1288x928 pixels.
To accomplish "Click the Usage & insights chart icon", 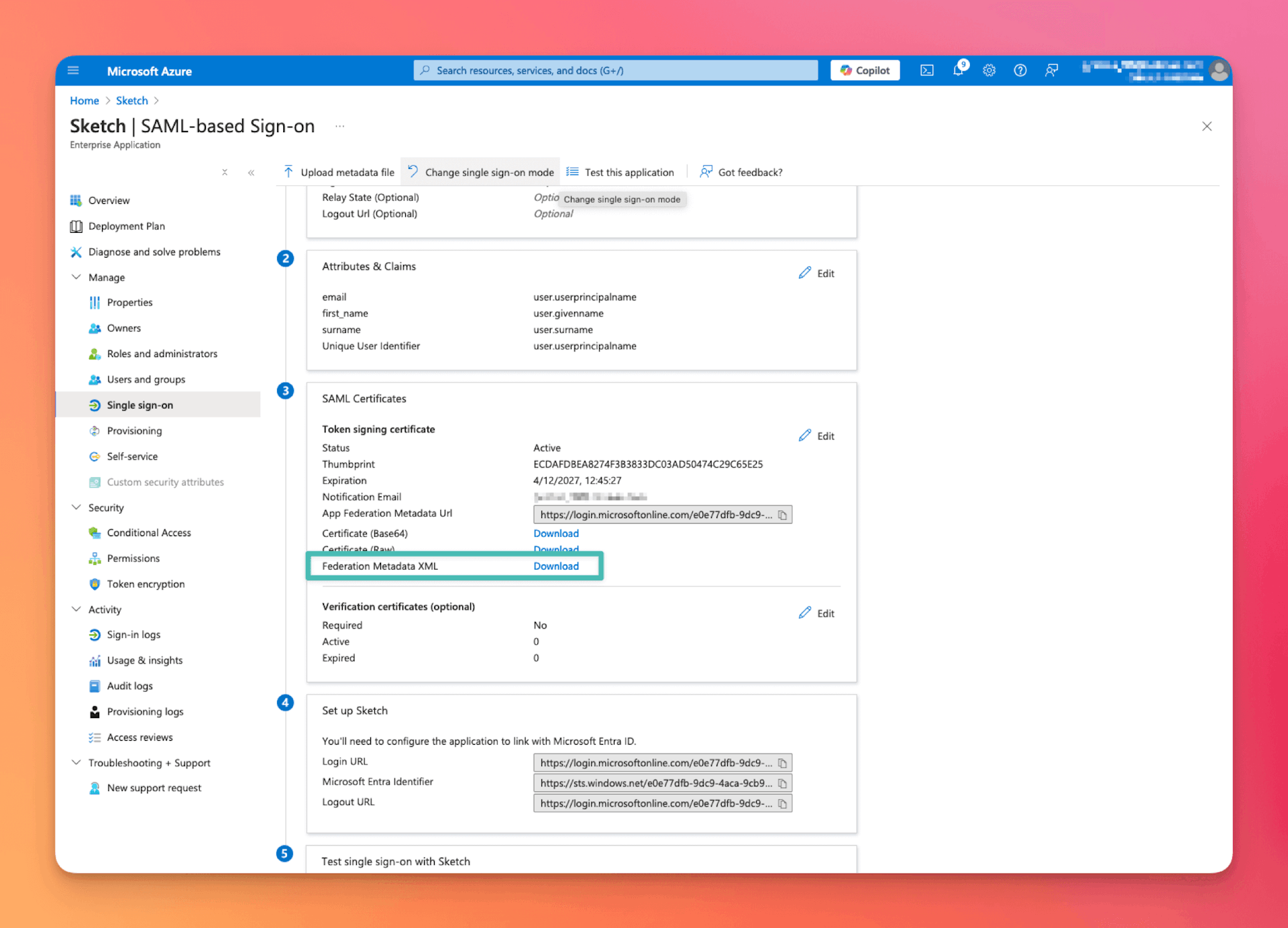I will click(x=95, y=660).
